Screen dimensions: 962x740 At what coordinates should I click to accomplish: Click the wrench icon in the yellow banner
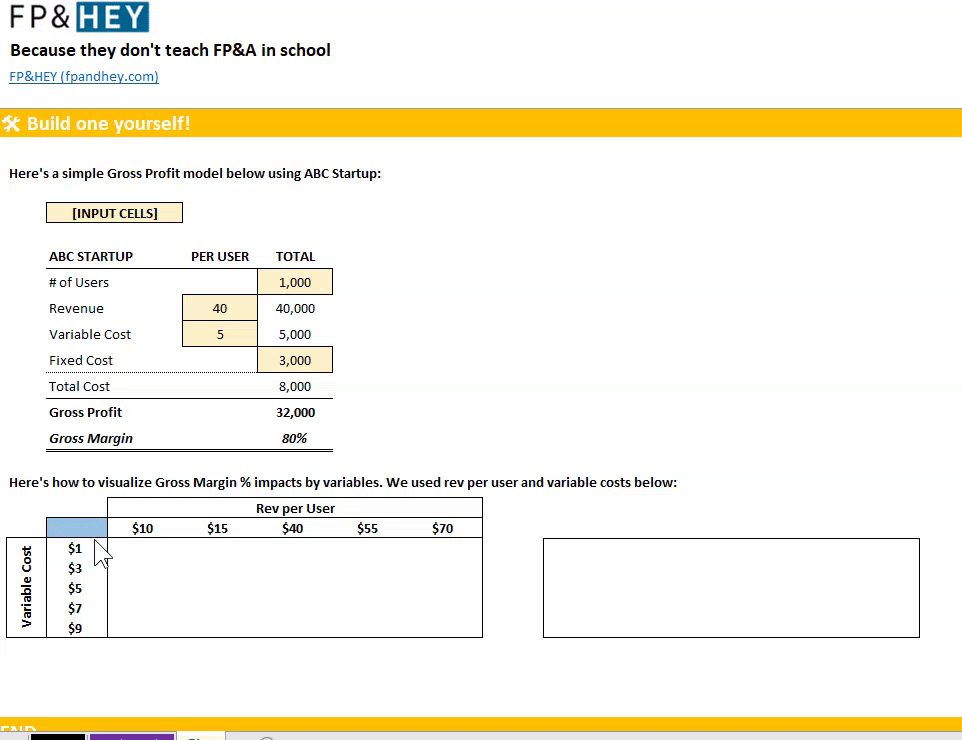(x=13, y=123)
